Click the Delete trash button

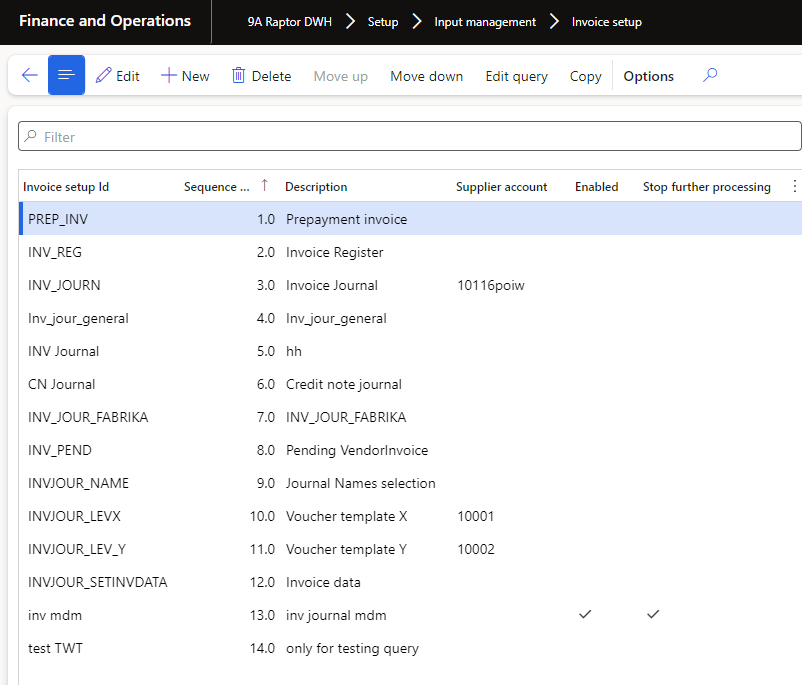[261, 76]
